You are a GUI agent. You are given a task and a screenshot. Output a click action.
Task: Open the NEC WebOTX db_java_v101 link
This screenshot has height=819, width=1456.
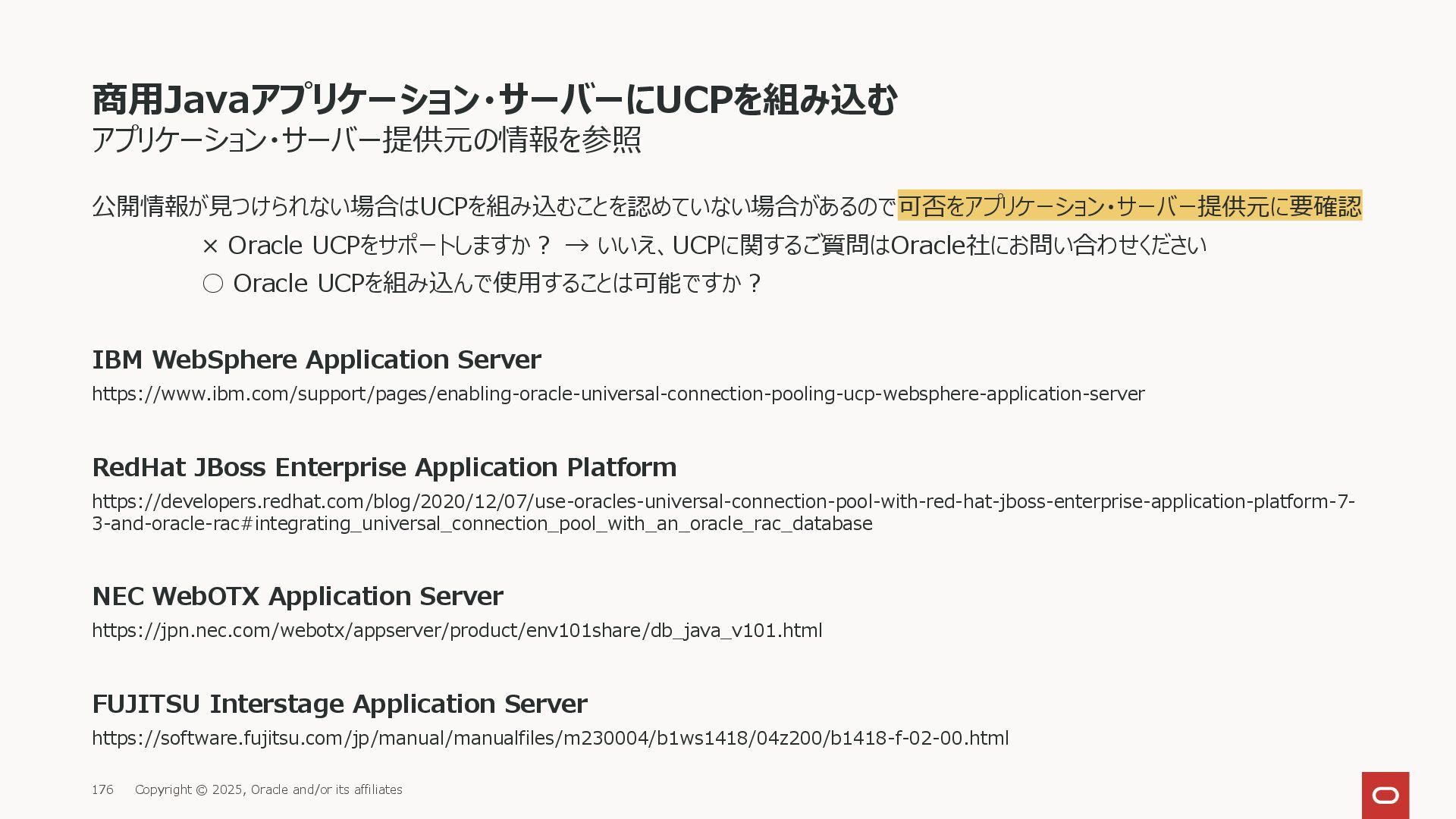pyautogui.click(x=457, y=630)
